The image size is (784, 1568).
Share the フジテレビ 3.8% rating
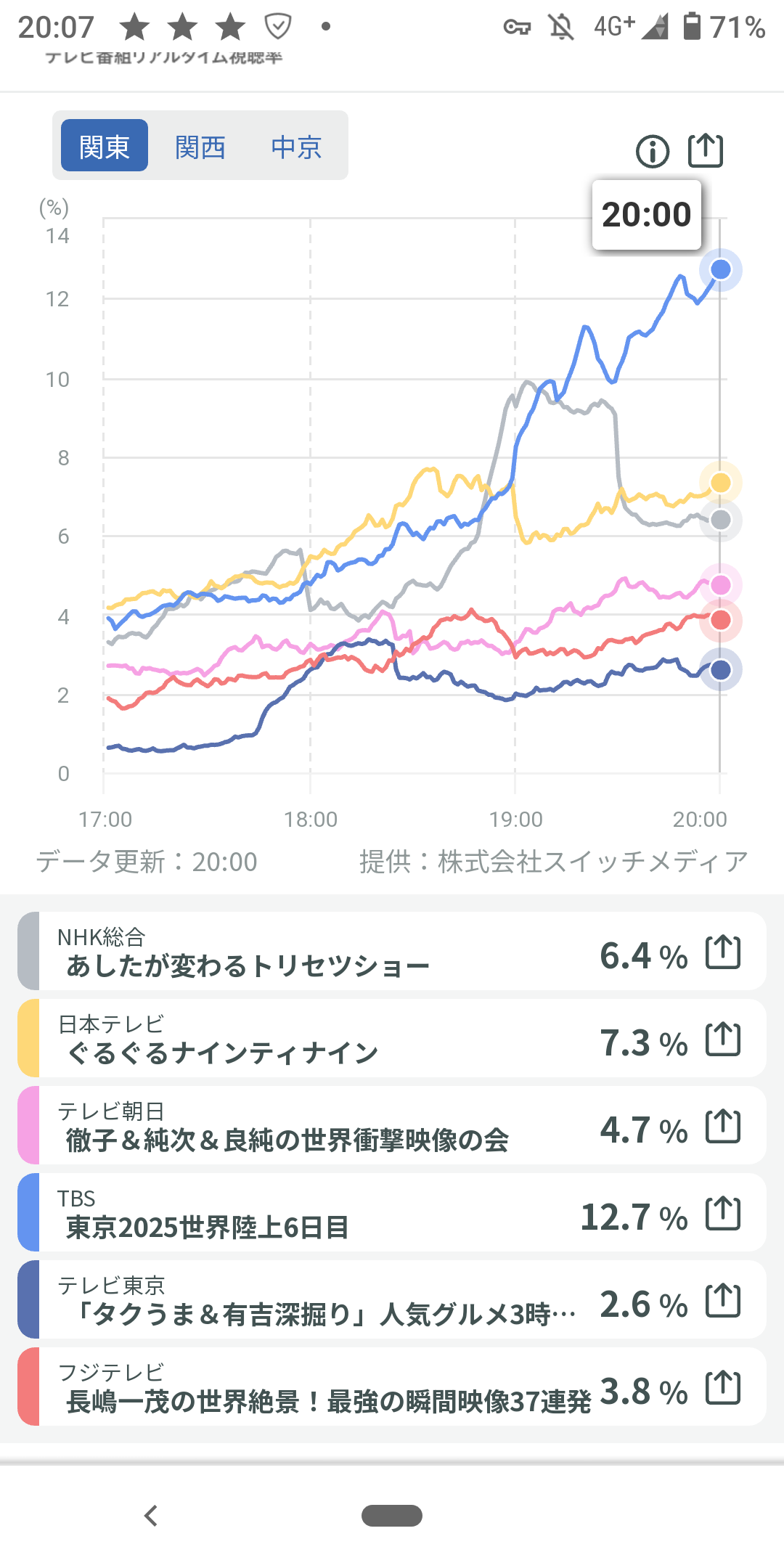coord(723,1387)
